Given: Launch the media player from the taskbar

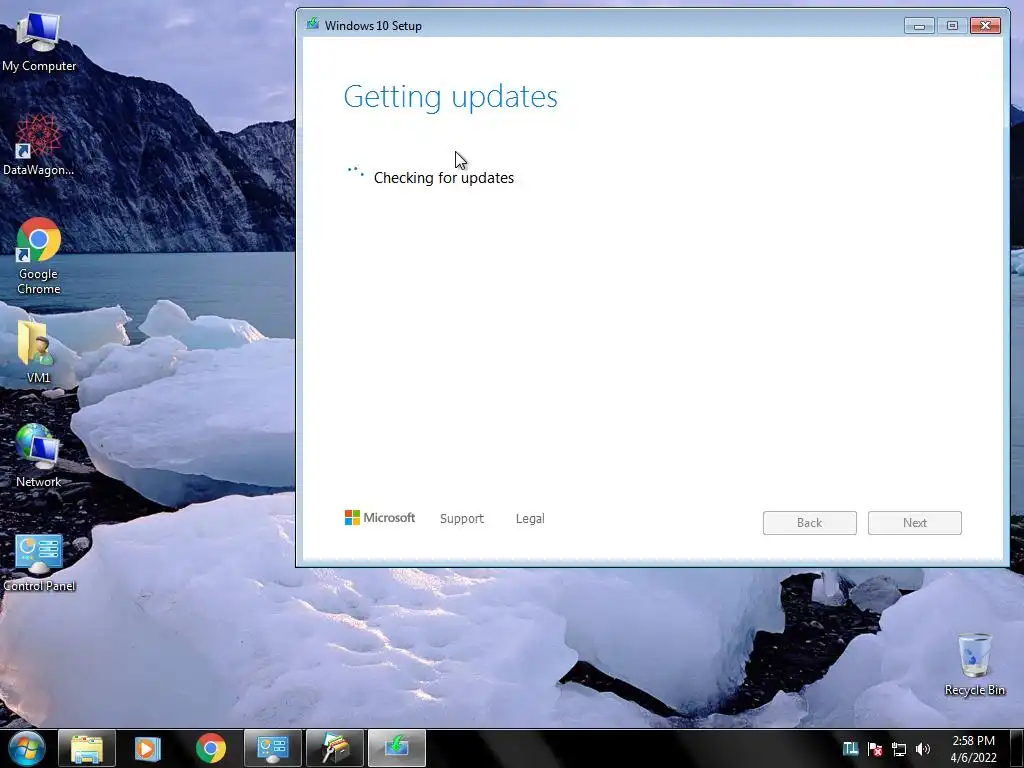Looking at the screenshot, I should (x=148, y=748).
